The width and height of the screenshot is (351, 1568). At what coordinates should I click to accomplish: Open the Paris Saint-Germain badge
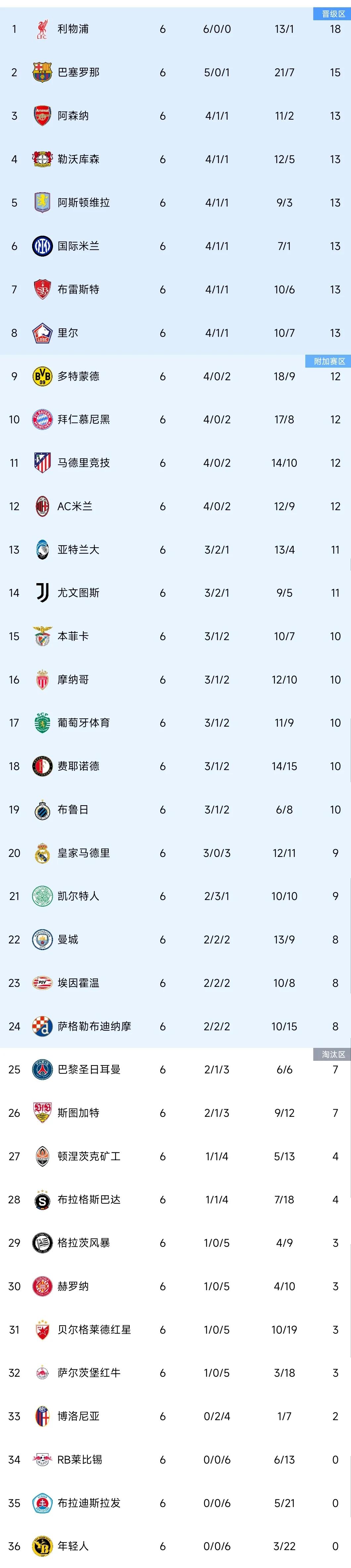(42, 1069)
